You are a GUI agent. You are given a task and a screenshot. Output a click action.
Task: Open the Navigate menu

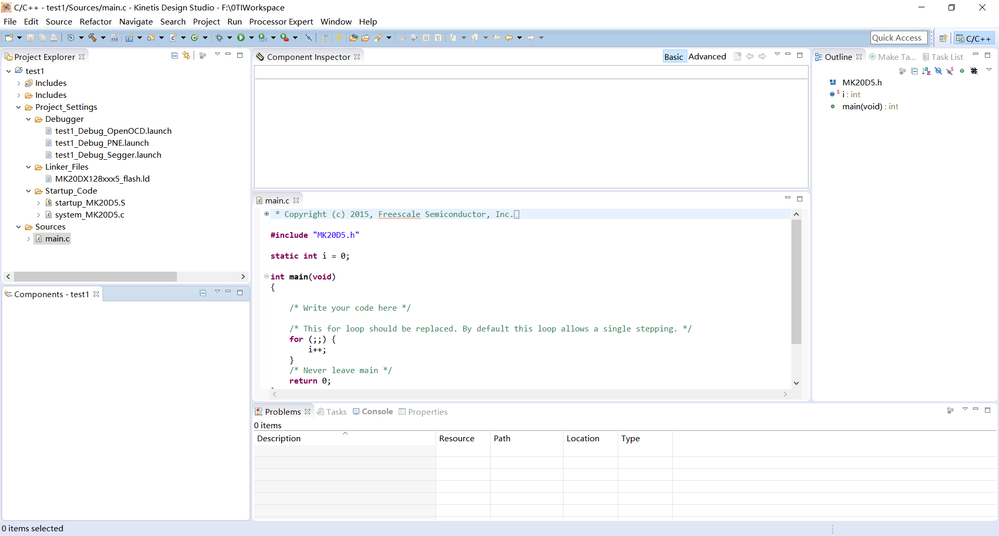[136, 22]
